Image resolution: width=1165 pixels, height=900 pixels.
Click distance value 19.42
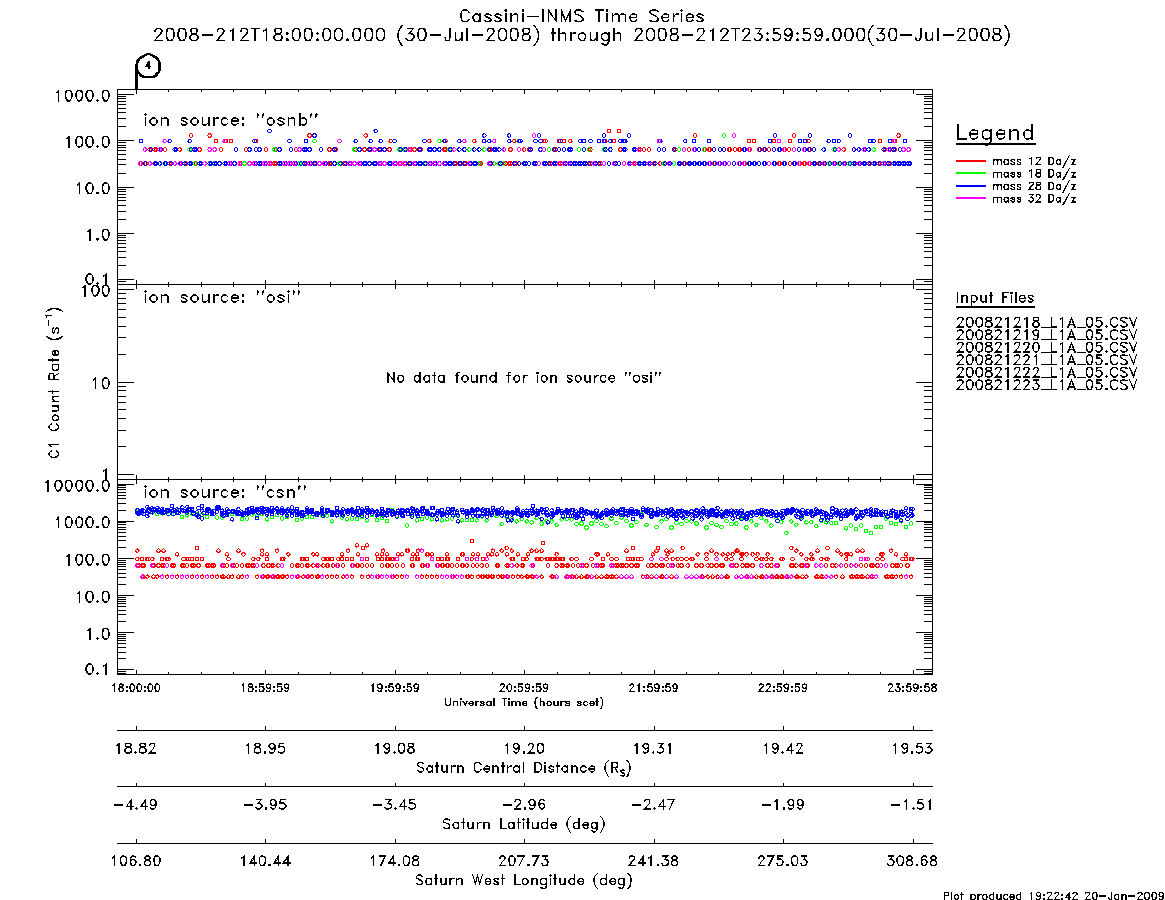coord(782,748)
